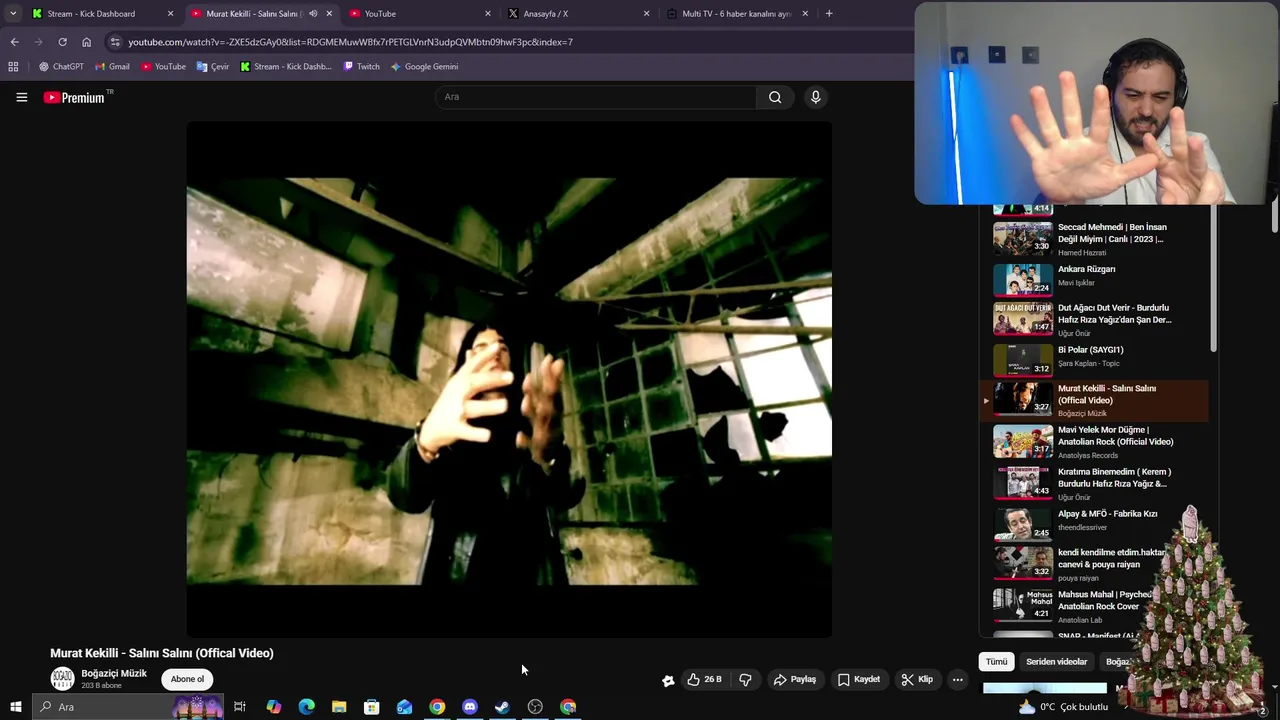Image resolution: width=1280 pixels, height=720 pixels.
Task: Click the sparkle icon left of likes
Action: tap(668, 680)
